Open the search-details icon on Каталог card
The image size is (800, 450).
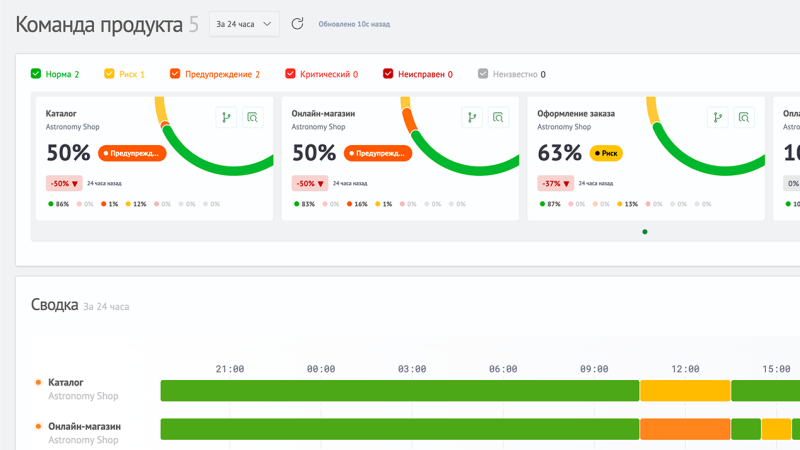(253, 118)
